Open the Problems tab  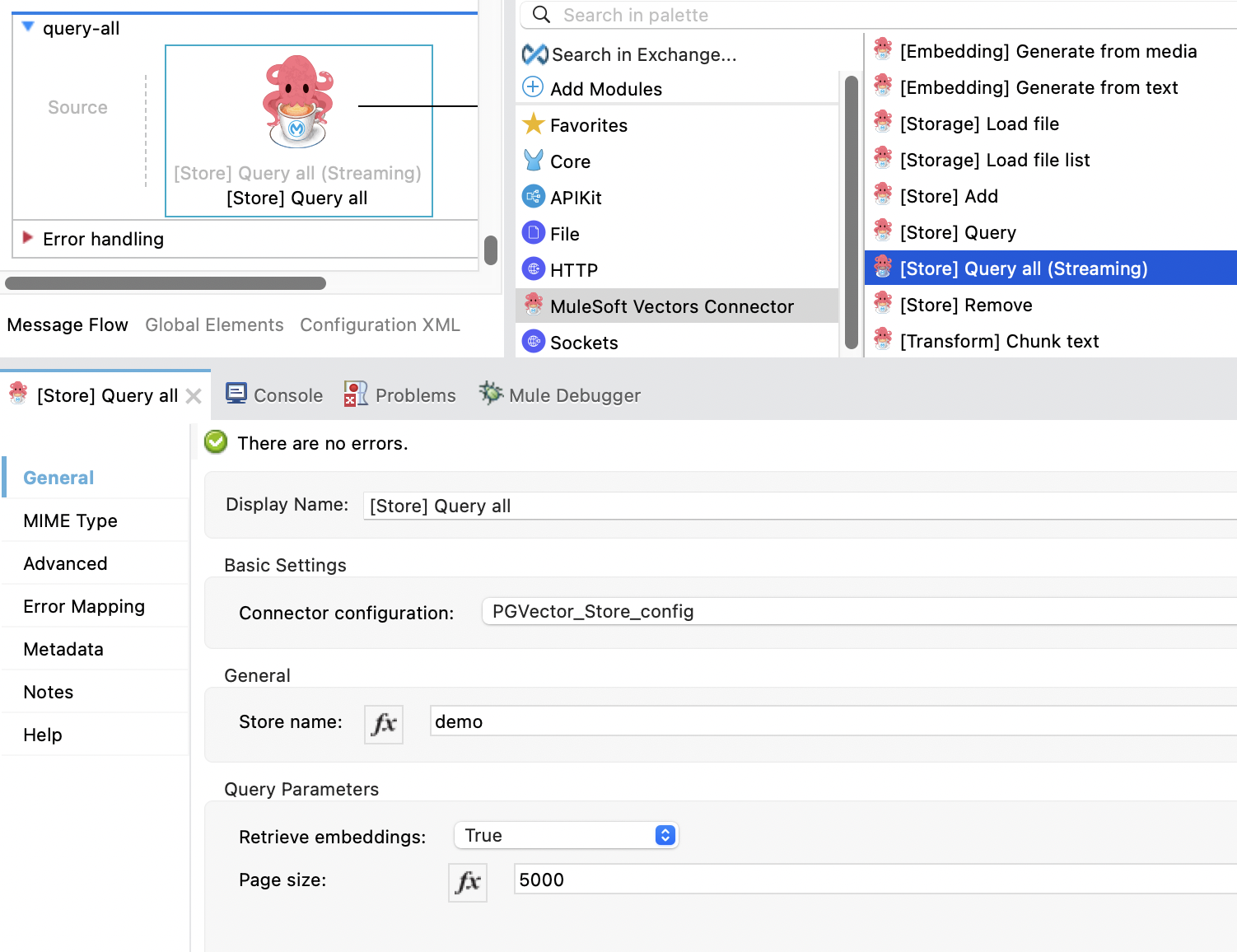pyautogui.click(x=399, y=395)
